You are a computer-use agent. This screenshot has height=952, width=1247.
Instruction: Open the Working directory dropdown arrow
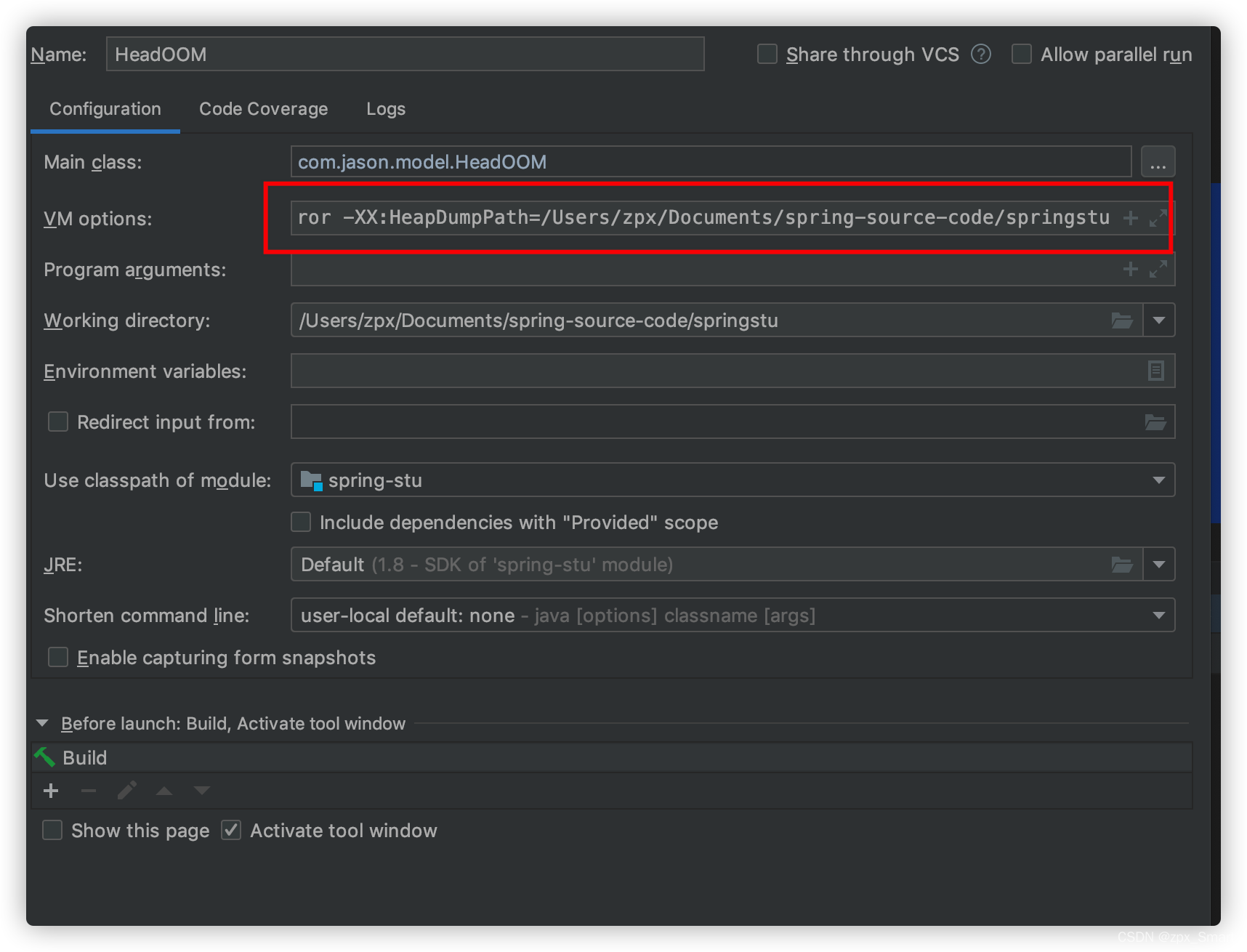click(x=1159, y=320)
